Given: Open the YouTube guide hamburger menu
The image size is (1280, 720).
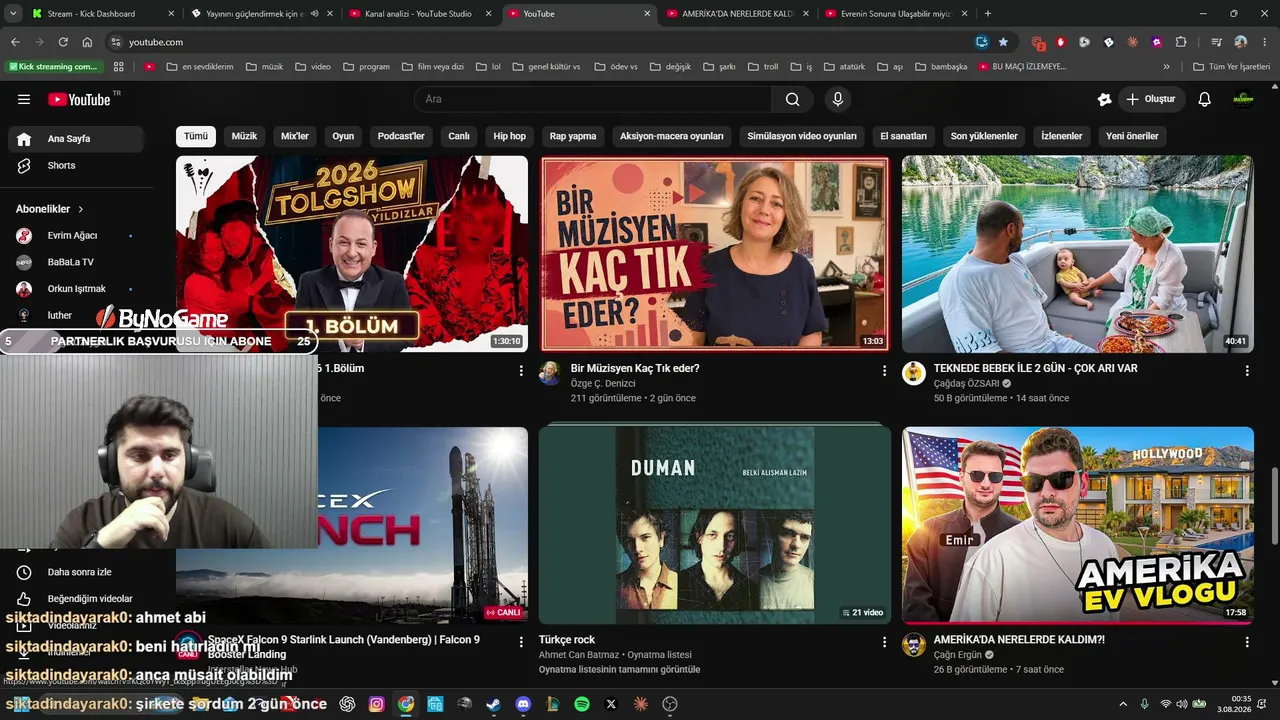Looking at the screenshot, I should coord(24,99).
